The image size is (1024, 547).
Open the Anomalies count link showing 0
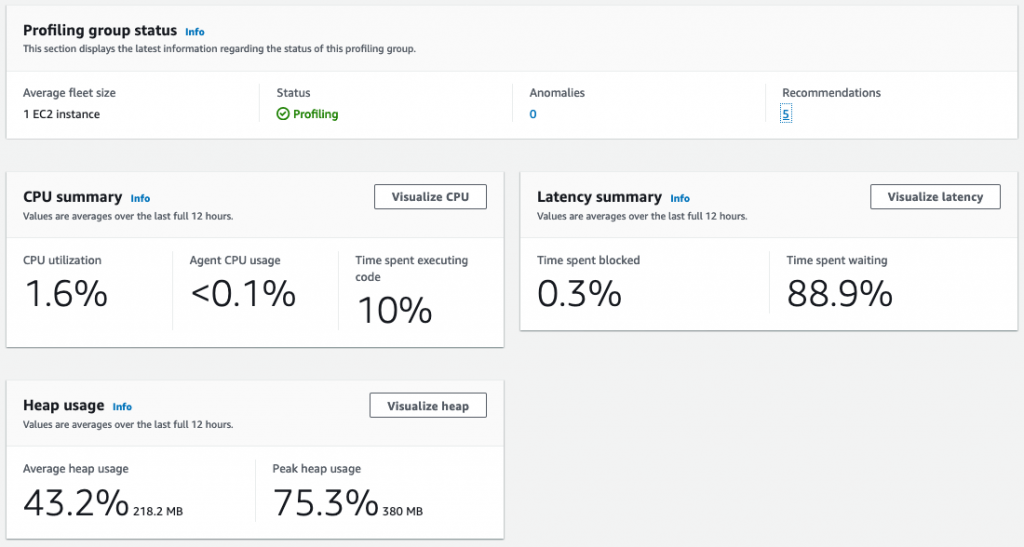pos(533,114)
